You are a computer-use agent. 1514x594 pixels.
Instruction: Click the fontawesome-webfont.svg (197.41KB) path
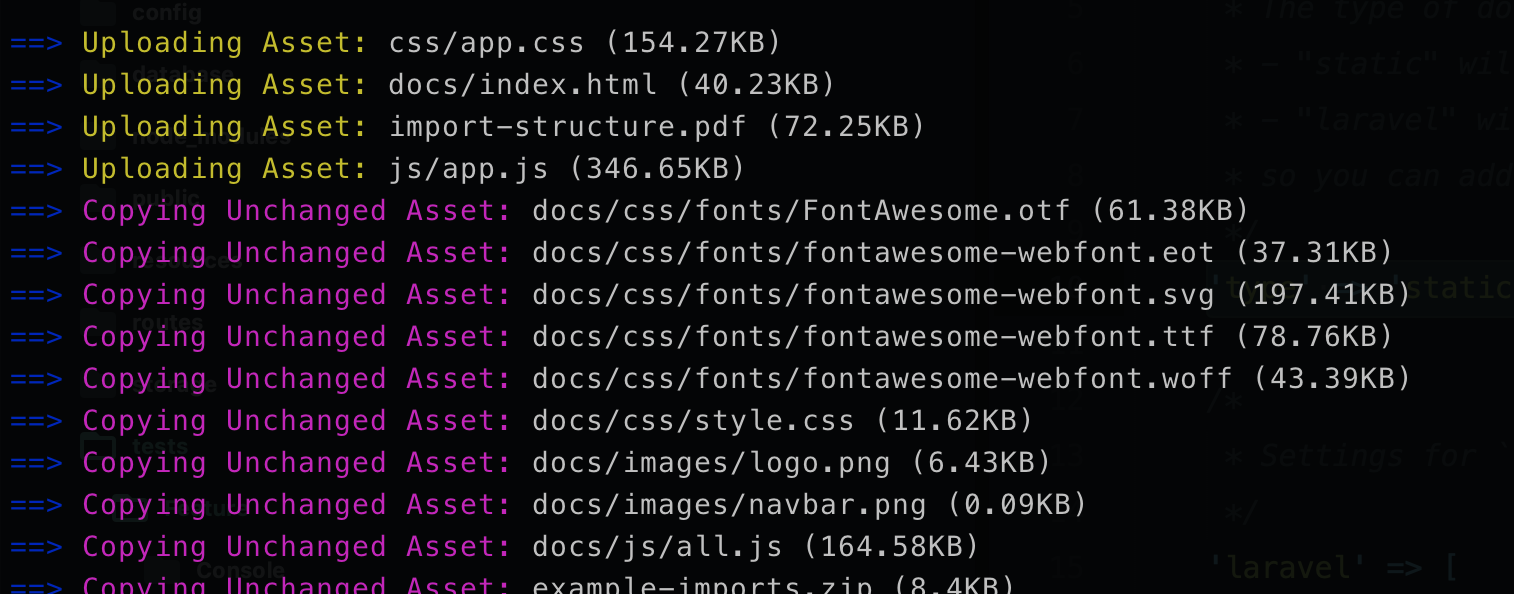[x=971, y=295]
